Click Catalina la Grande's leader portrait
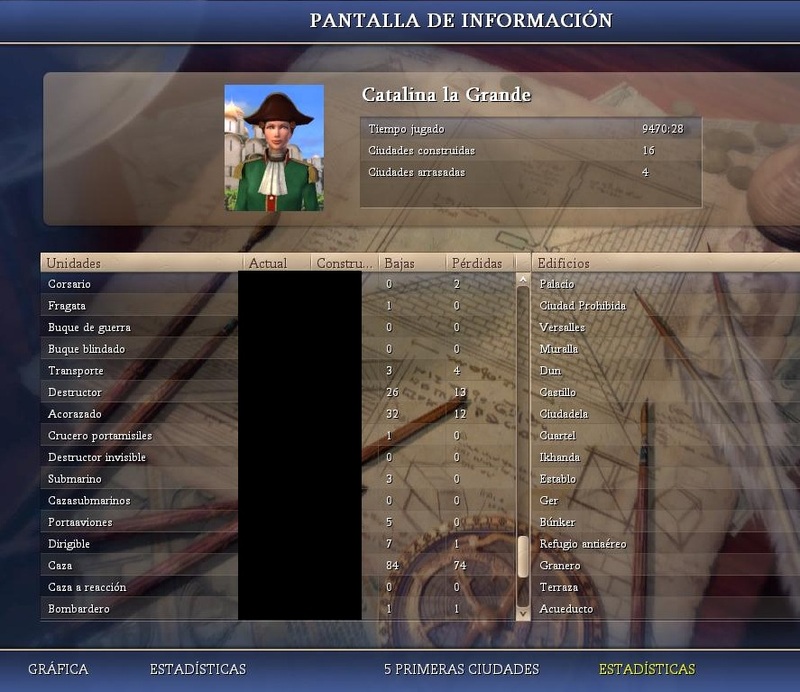 point(274,148)
